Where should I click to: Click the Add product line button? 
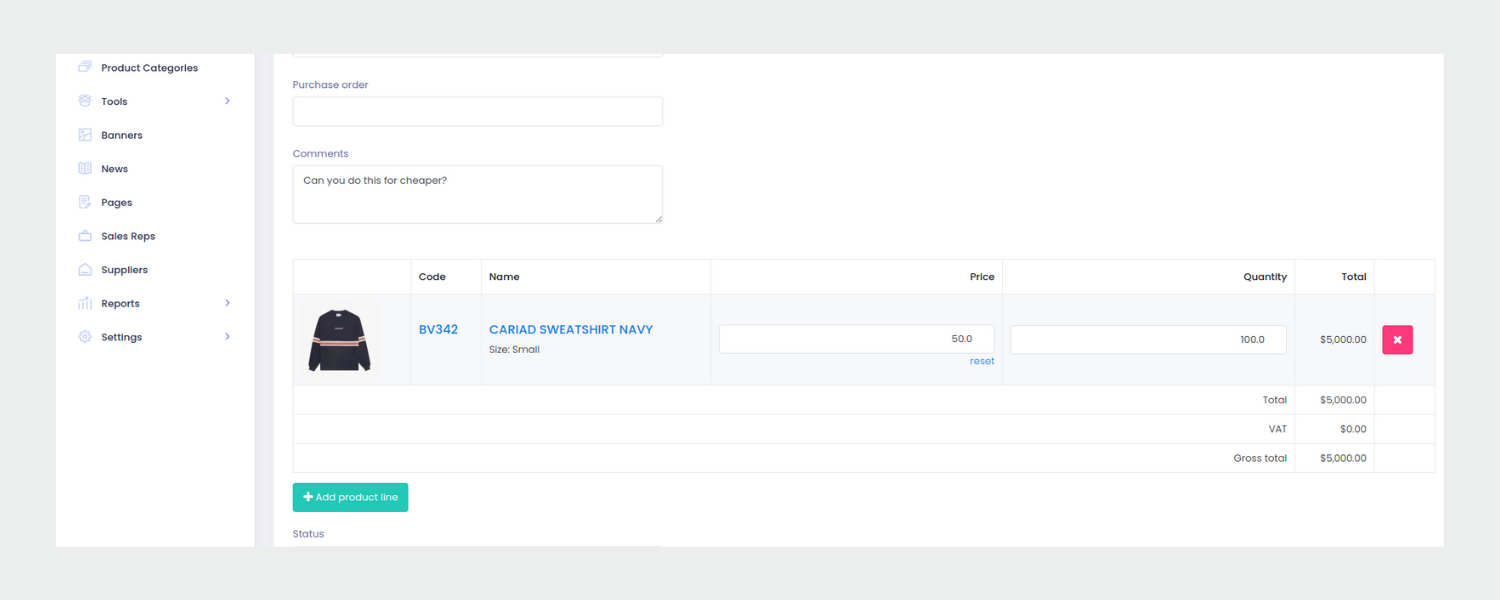coord(350,497)
